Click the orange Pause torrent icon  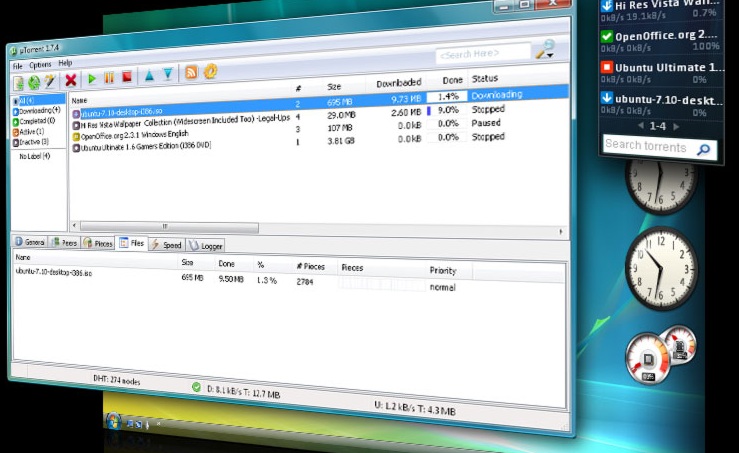[x=109, y=78]
